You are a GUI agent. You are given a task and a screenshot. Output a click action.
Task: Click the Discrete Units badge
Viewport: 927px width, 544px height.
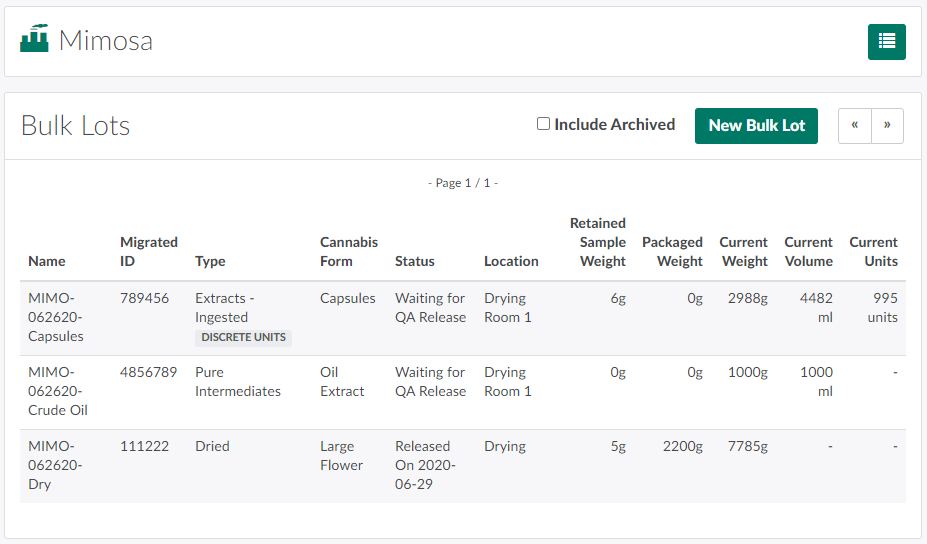243,337
